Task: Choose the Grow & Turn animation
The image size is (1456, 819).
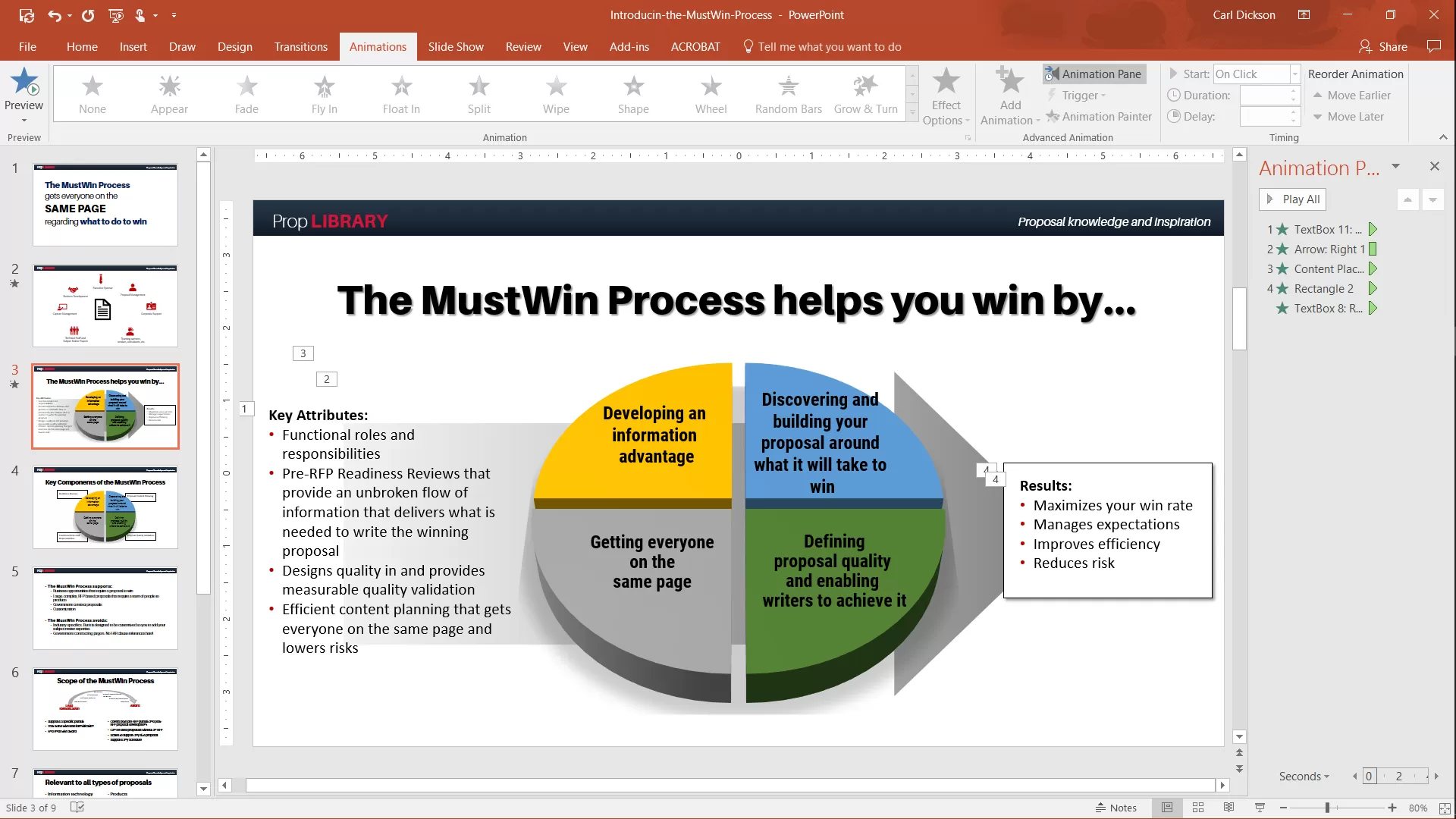Action: [865, 94]
